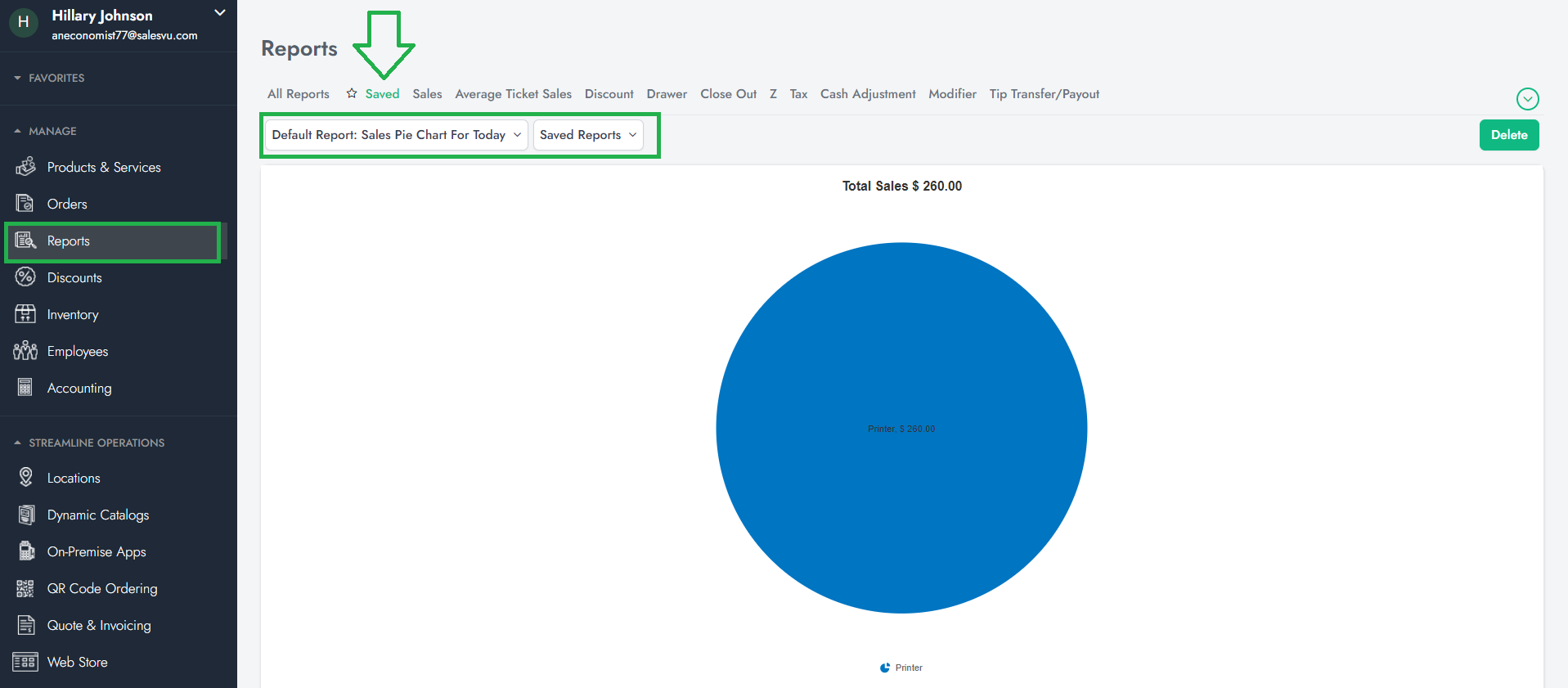This screenshot has width=1568, height=688.
Task: Collapse the Manage sidebar section
Action: [18, 131]
